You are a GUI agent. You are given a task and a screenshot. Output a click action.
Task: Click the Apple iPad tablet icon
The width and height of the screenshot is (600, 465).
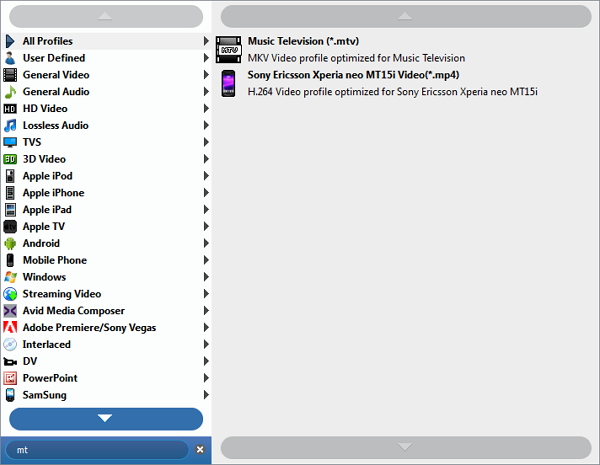point(10,210)
